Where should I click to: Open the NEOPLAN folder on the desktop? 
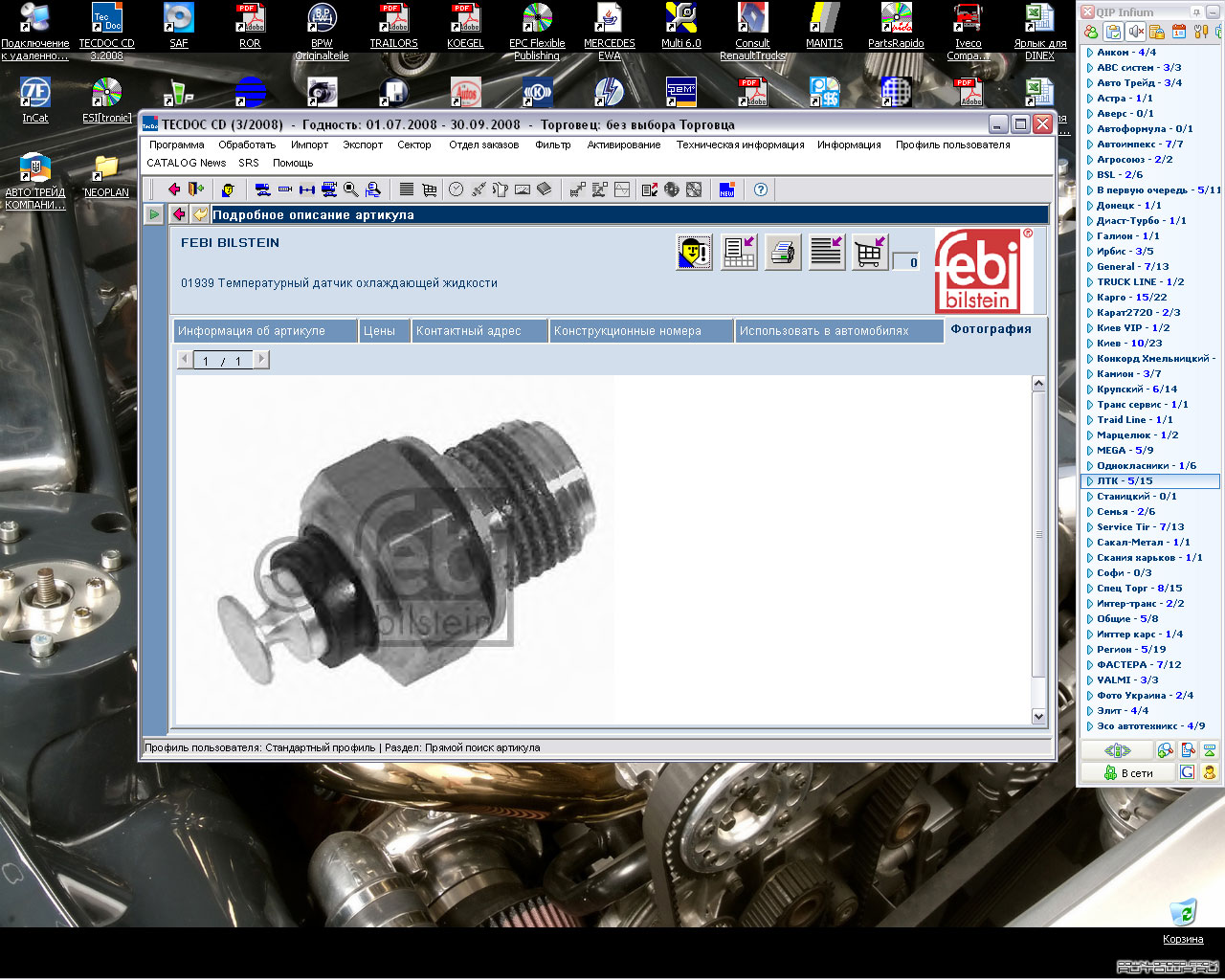pos(106,176)
